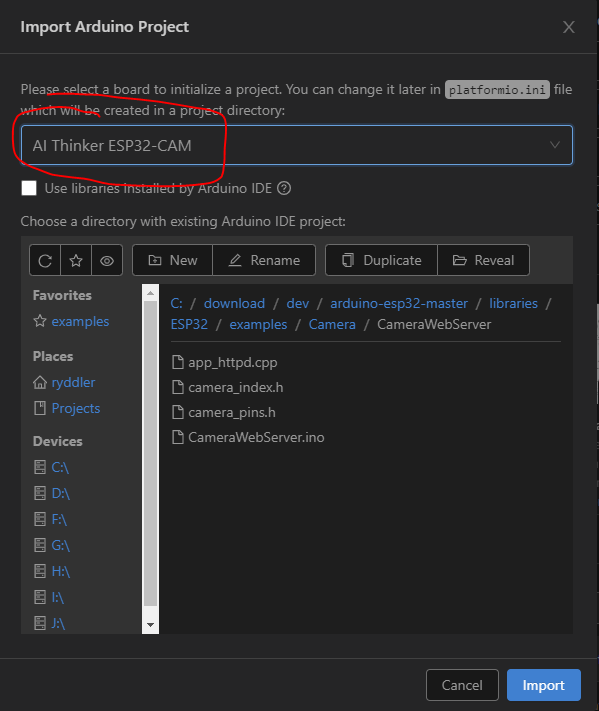Click the file icon of CameraWebServer.ino
Image resolution: width=599 pixels, height=711 pixels.
tap(178, 438)
